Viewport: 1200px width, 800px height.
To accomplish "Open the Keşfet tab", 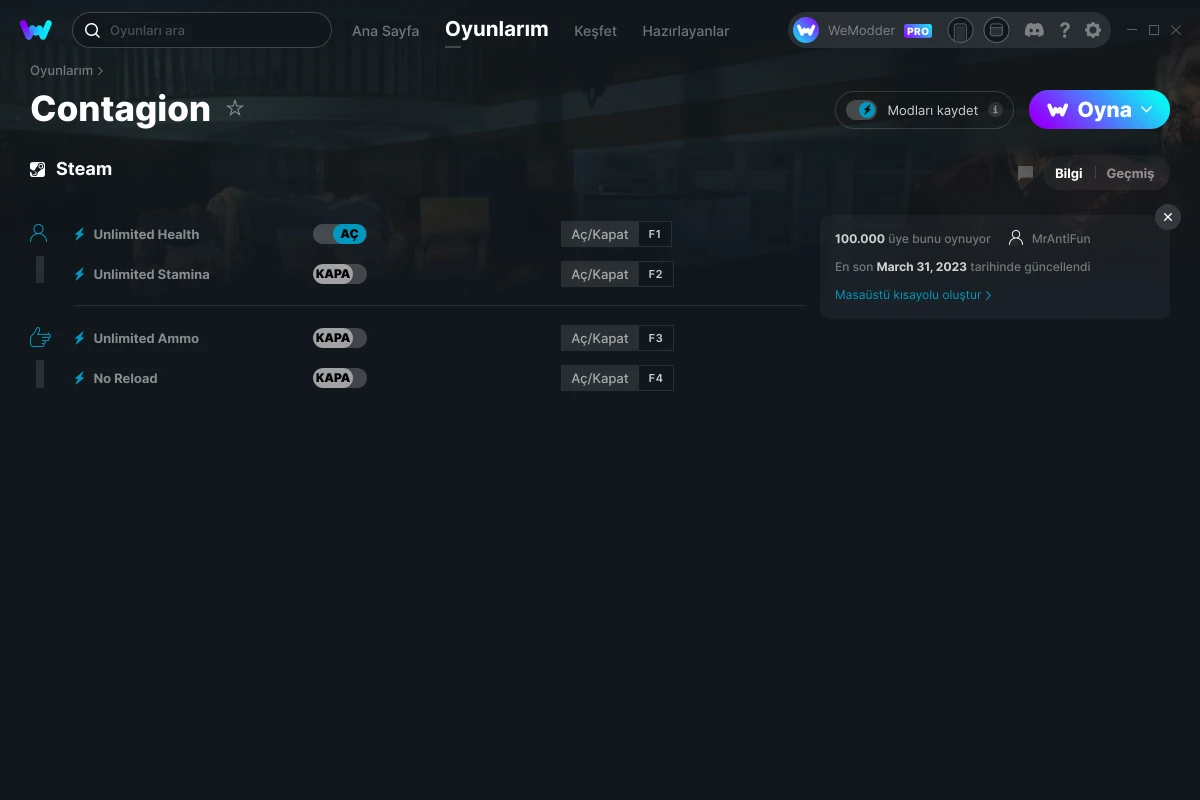I will coord(595,31).
